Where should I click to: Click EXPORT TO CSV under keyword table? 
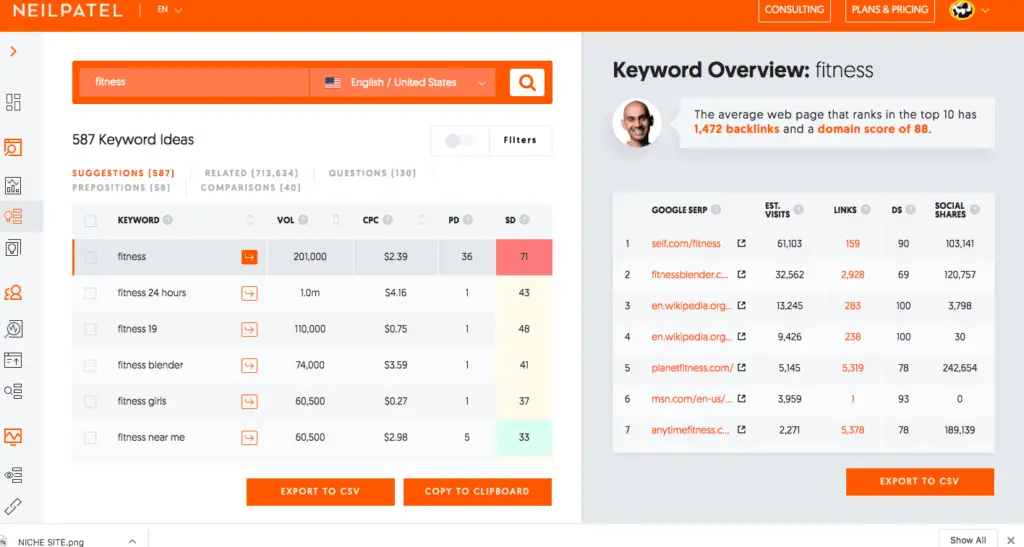320,492
